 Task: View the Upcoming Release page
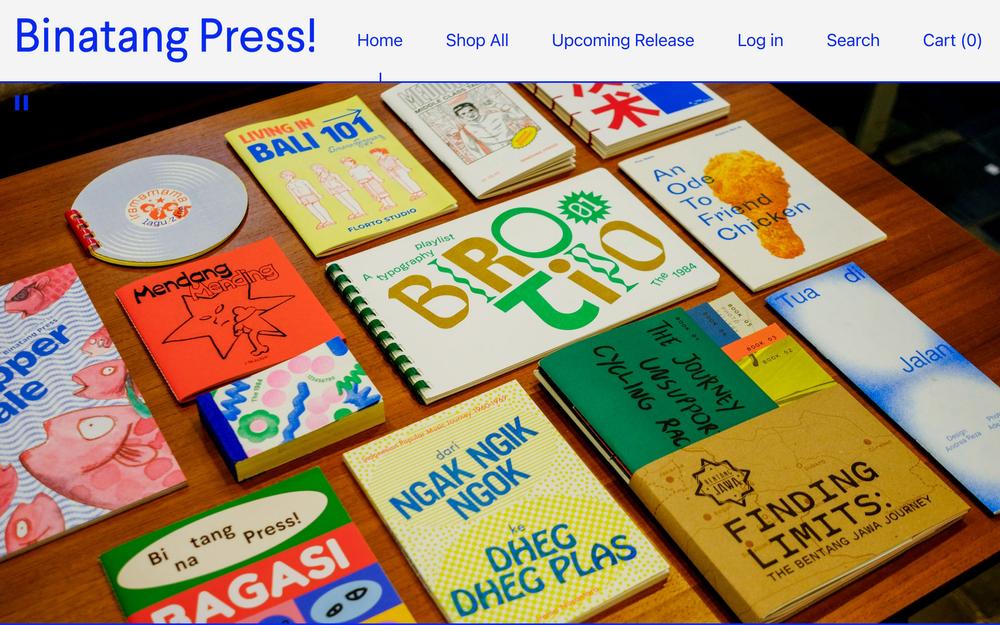pos(622,40)
